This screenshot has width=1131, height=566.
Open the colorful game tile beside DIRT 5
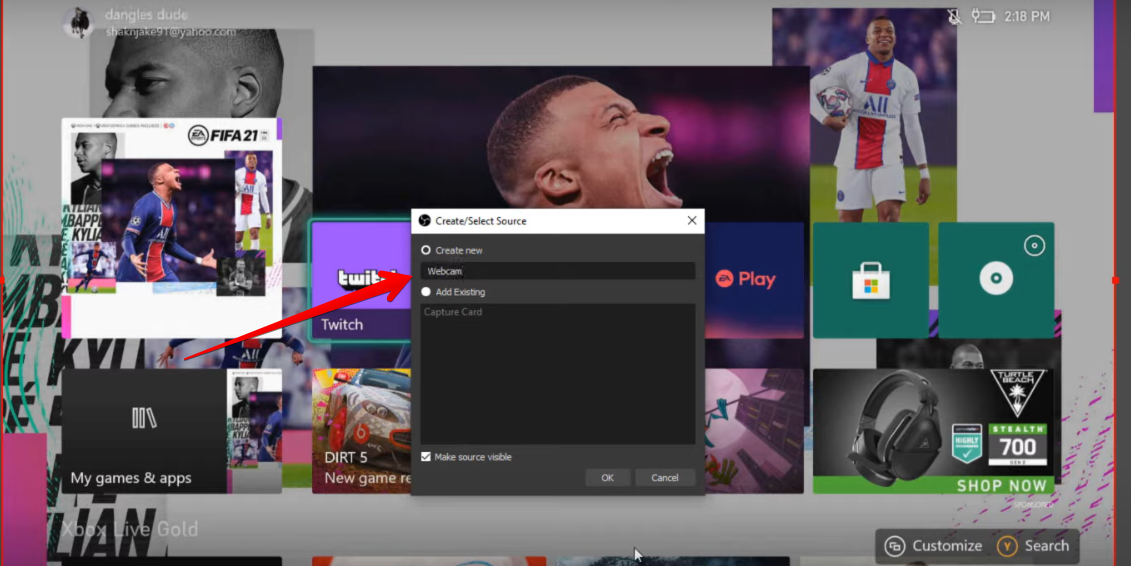pos(754,431)
